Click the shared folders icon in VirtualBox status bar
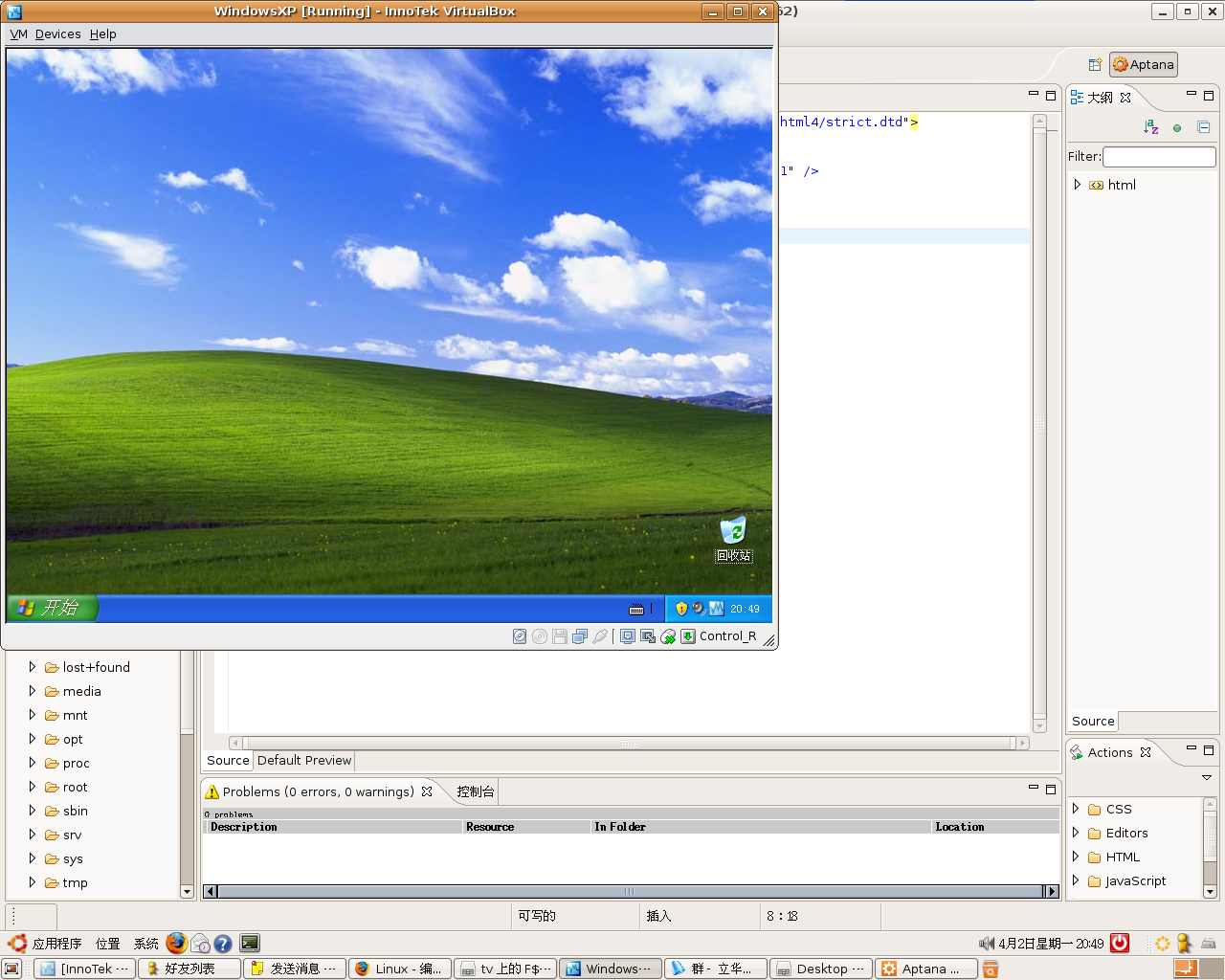The image size is (1225, 980). (x=580, y=636)
